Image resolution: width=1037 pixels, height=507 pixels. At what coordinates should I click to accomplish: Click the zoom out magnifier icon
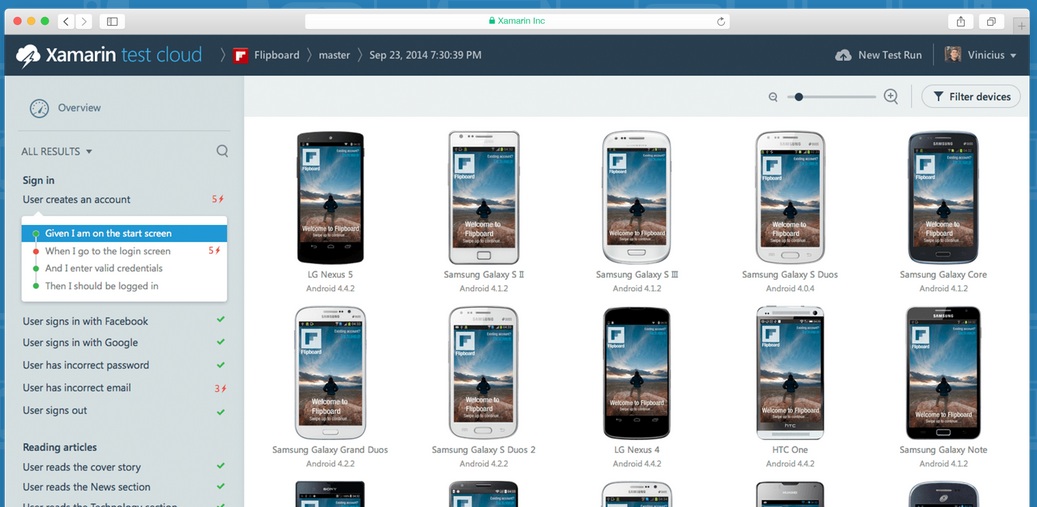[773, 97]
